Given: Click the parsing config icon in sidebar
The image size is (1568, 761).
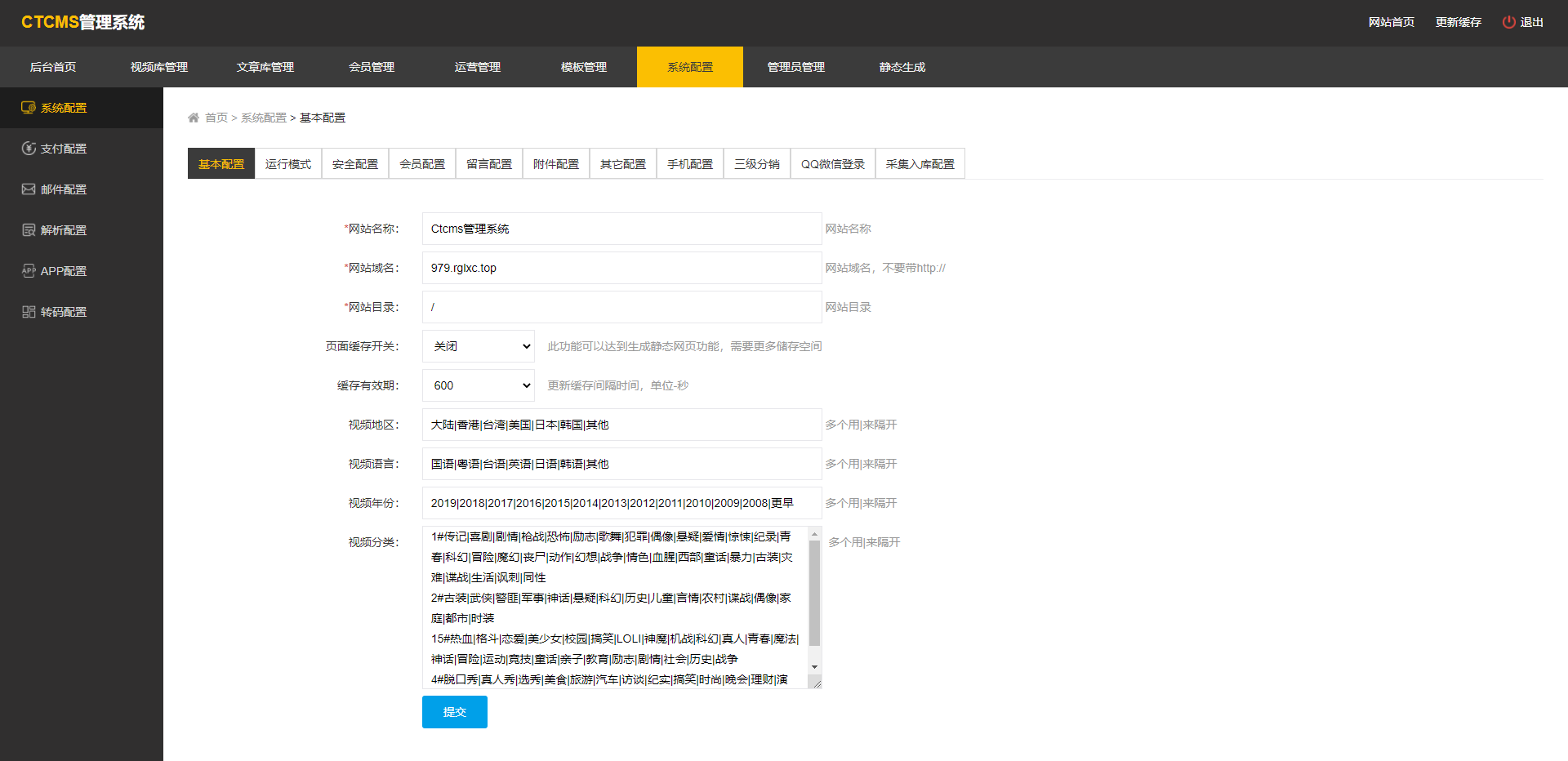Looking at the screenshot, I should point(29,230).
